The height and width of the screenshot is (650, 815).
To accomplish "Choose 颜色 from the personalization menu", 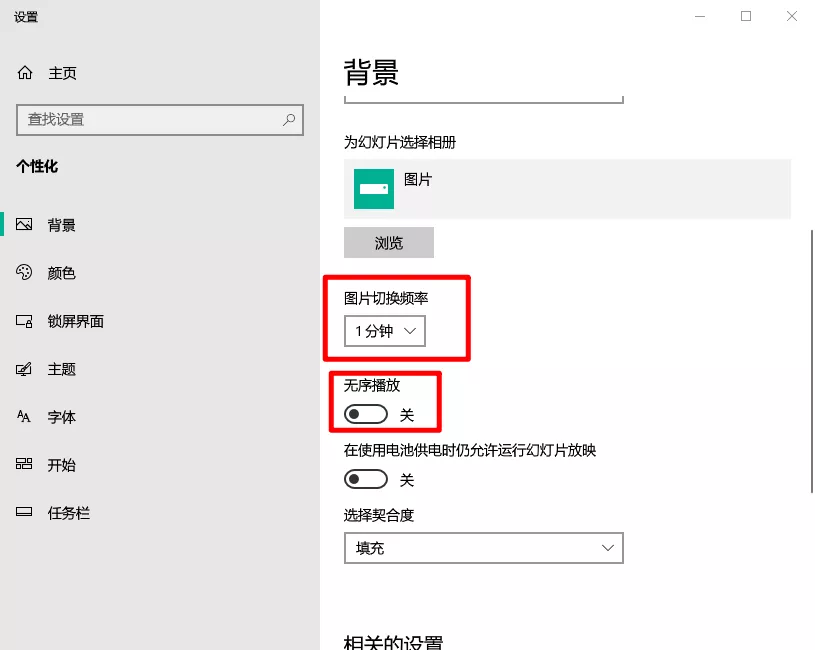I will coord(62,272).
